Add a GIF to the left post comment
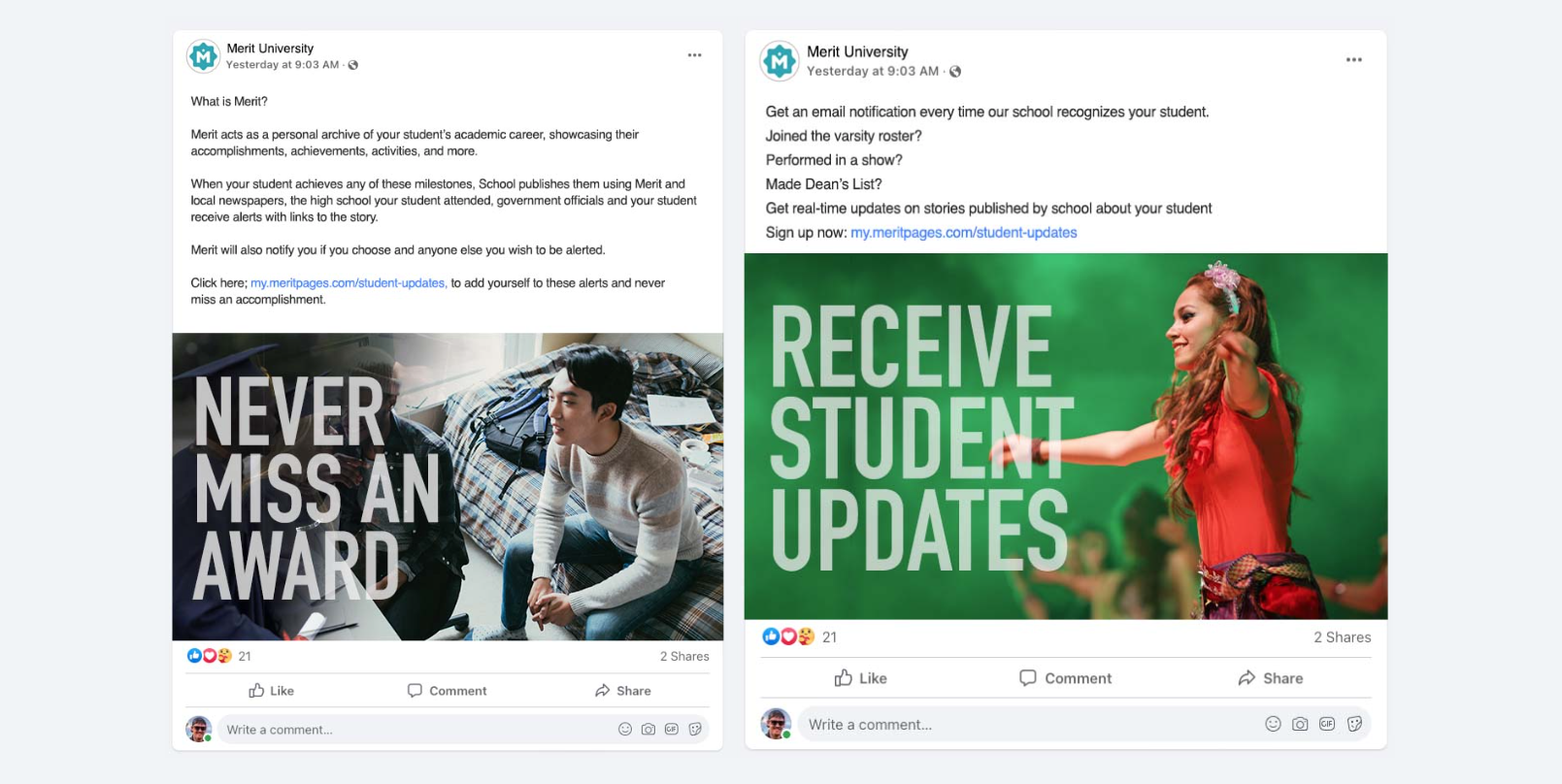Screen dimensions: 1562x784 (x=672, y=730)
